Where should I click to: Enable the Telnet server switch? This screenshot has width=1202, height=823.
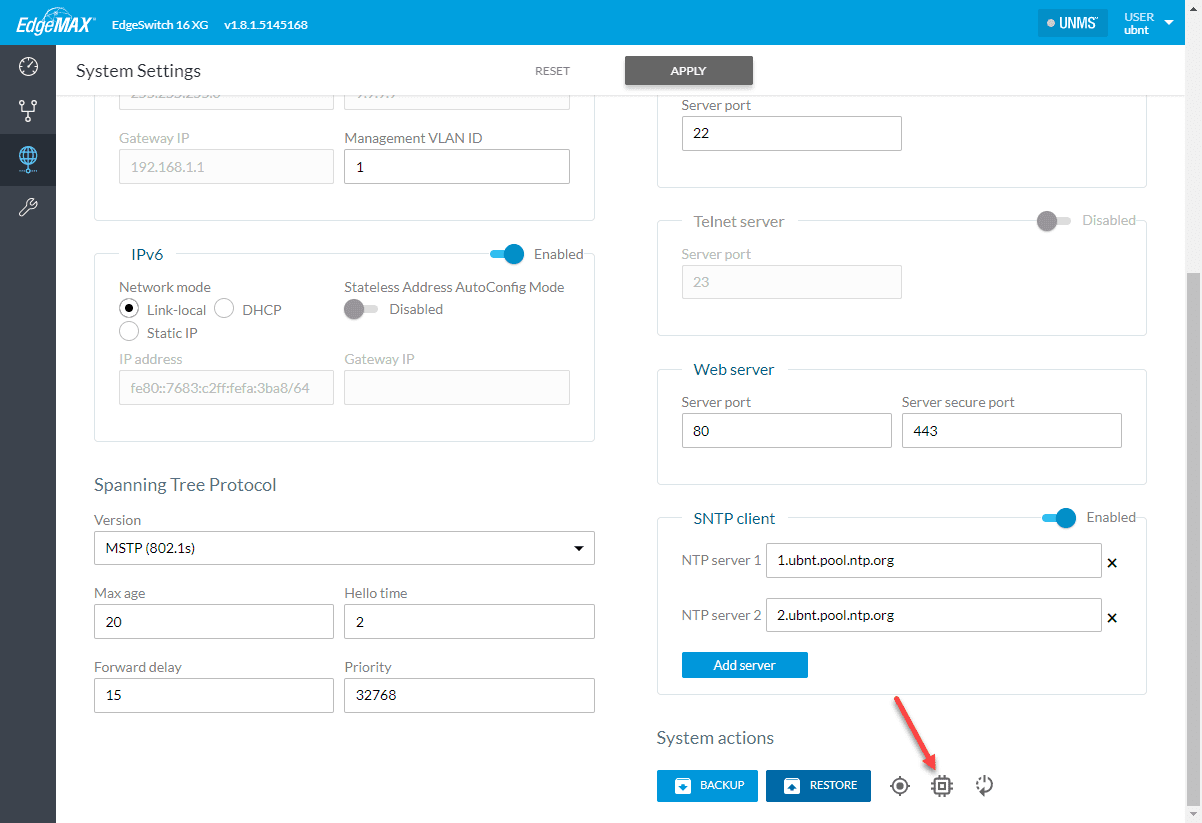[x=1053, y=221]
